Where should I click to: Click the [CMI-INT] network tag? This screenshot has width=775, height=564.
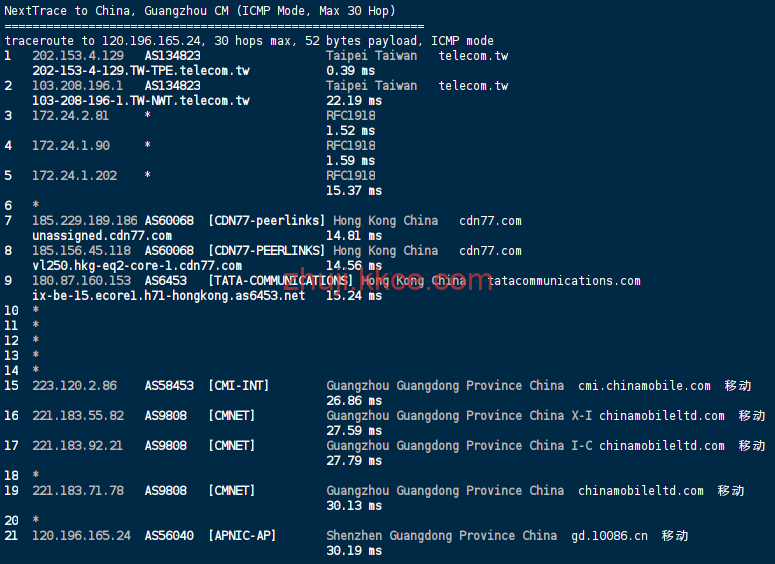(x=238, y=386)
